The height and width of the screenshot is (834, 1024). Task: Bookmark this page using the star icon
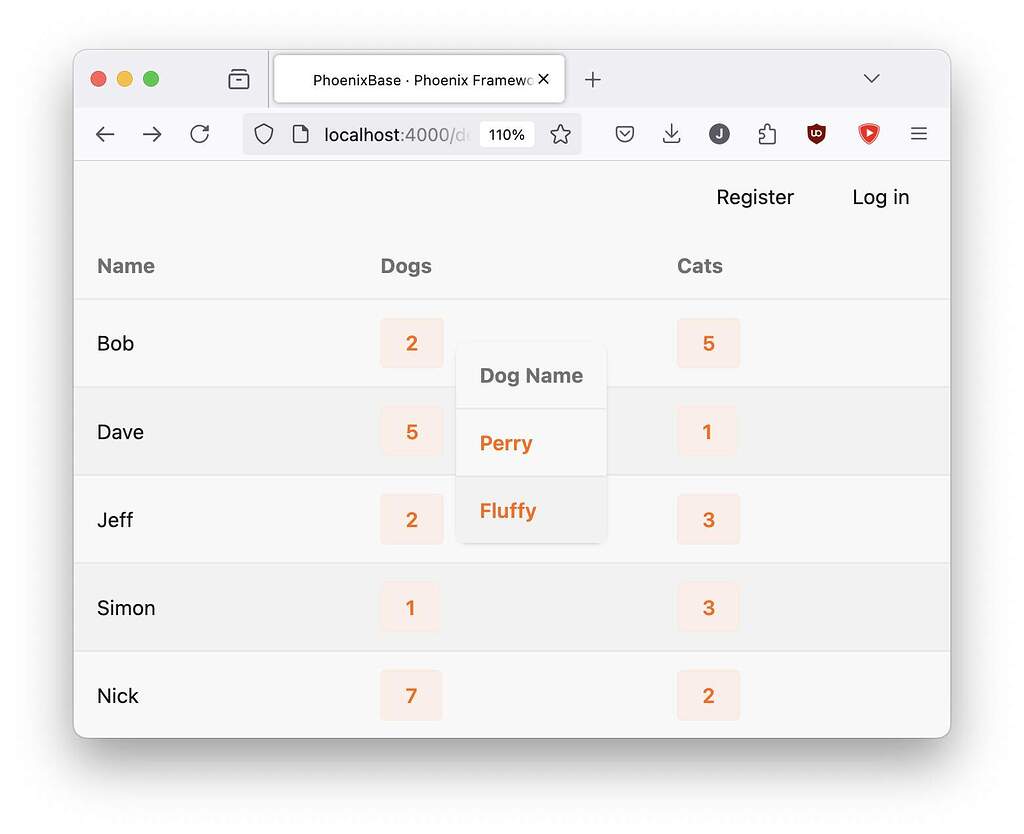tap(560, 133)
